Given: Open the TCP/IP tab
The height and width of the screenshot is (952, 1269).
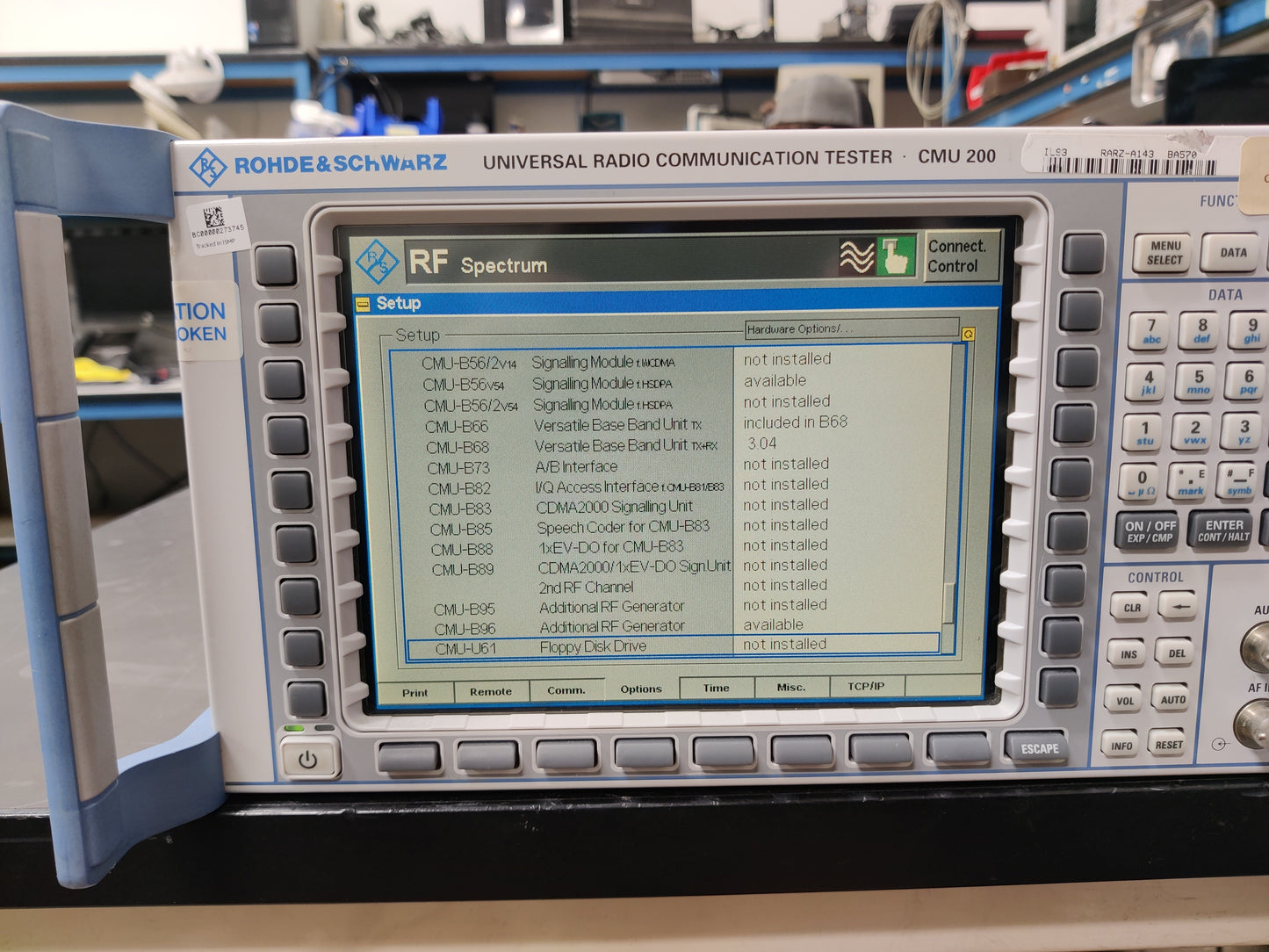Looking at the screenshot, I should 866,686.
